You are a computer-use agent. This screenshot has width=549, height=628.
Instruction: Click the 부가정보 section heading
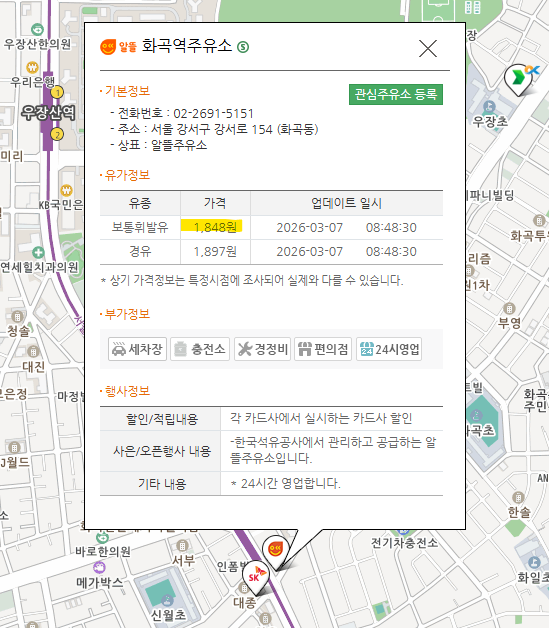pyautogui.click(x=127, y=314)
